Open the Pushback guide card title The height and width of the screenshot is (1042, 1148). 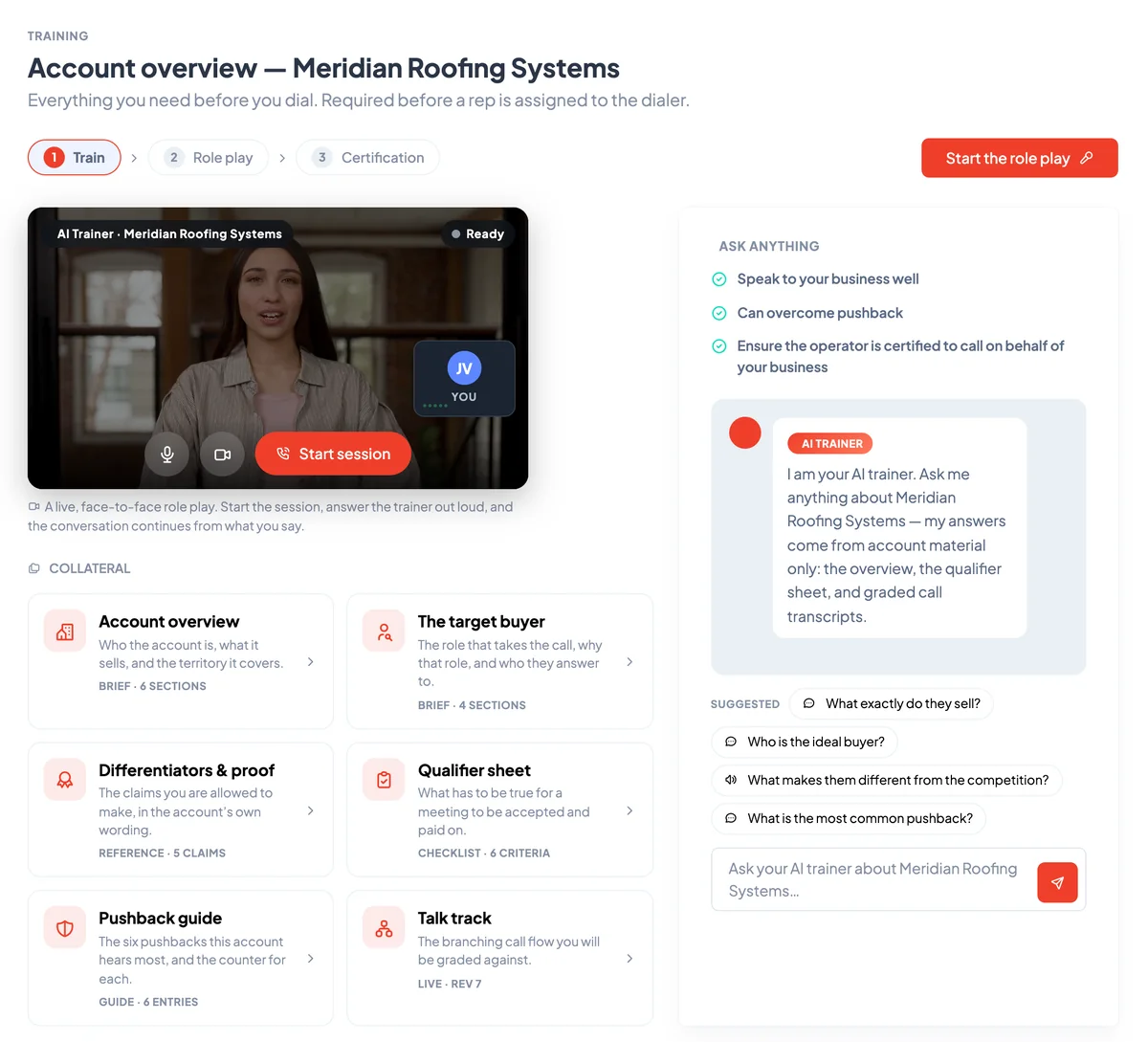(161, 919)
